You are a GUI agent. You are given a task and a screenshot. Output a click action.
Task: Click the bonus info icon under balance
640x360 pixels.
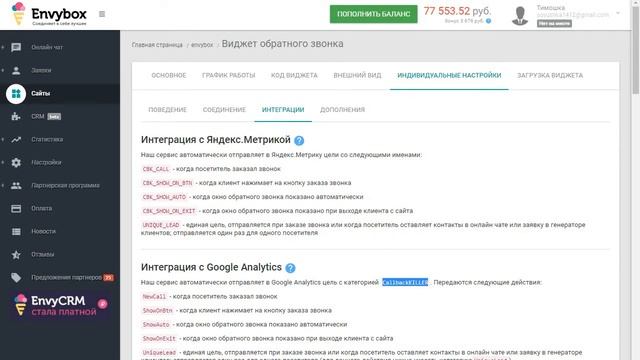[488, 21]
